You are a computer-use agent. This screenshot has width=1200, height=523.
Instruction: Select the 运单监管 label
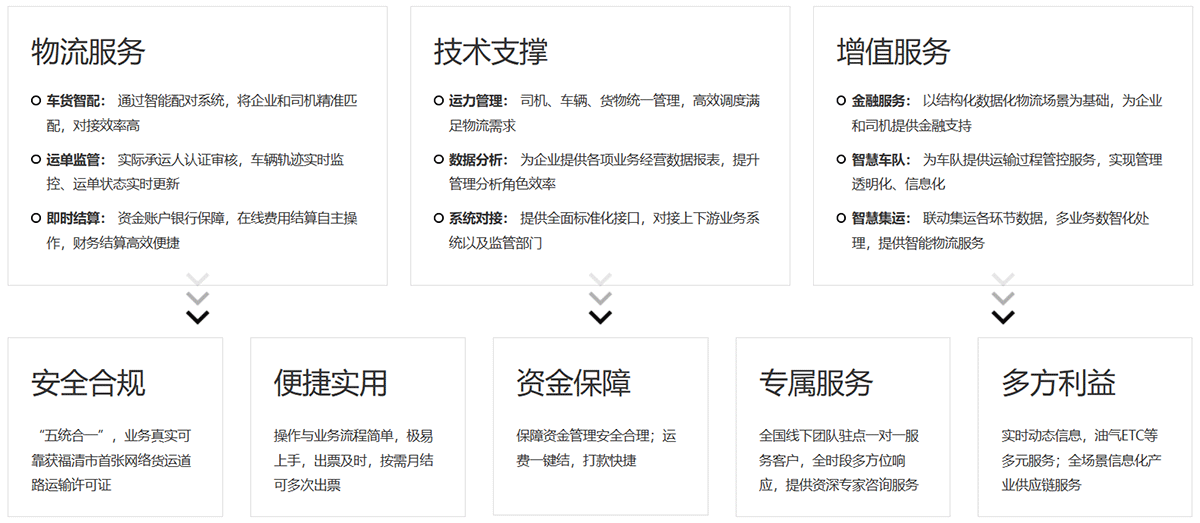[76, 159]
